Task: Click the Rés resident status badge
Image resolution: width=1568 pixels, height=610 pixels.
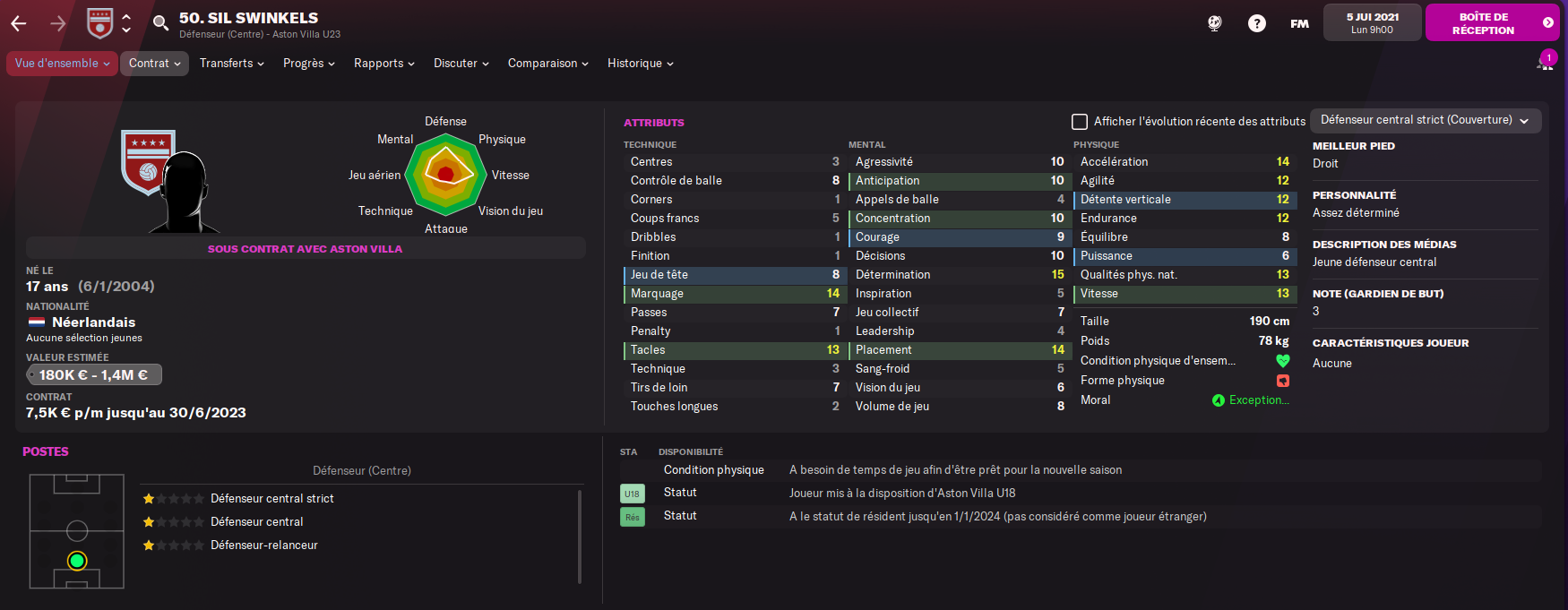Action: [632, 517]
